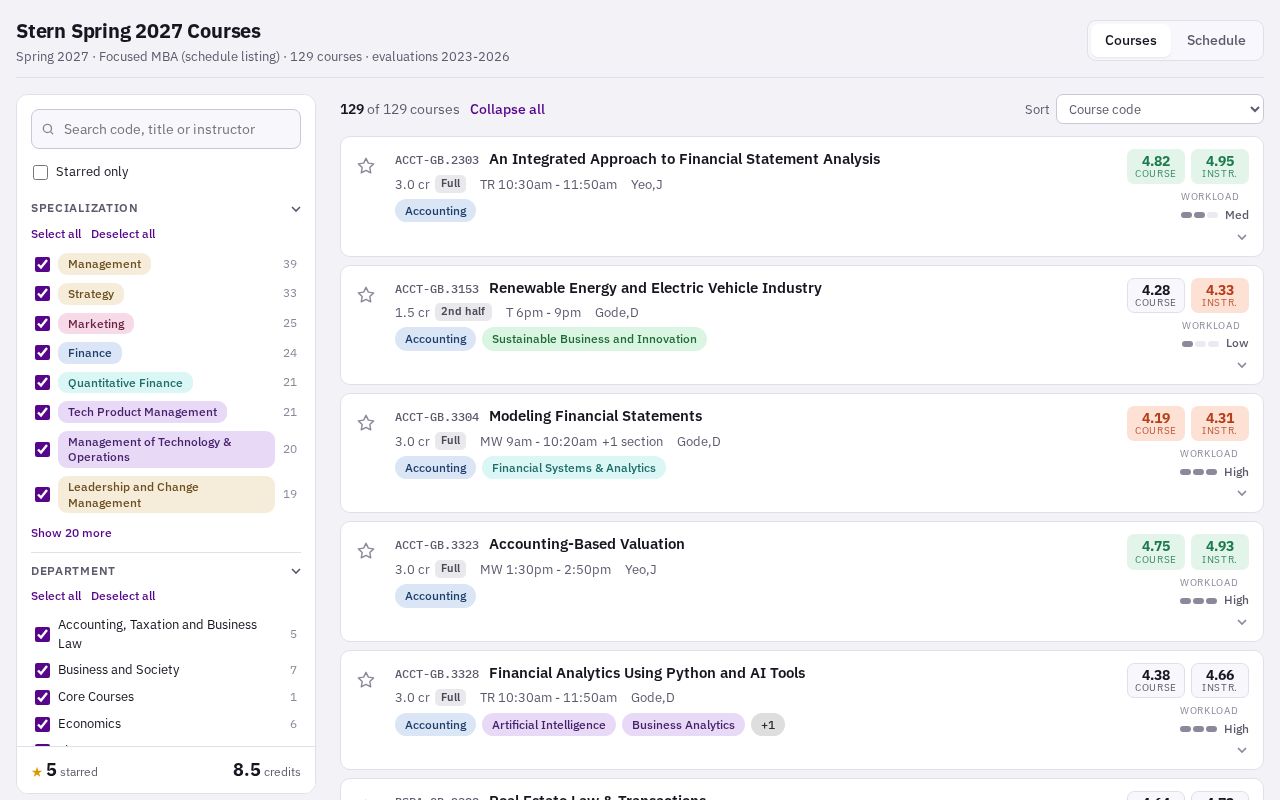Uncheck Management of Technology & Operations

42,449
